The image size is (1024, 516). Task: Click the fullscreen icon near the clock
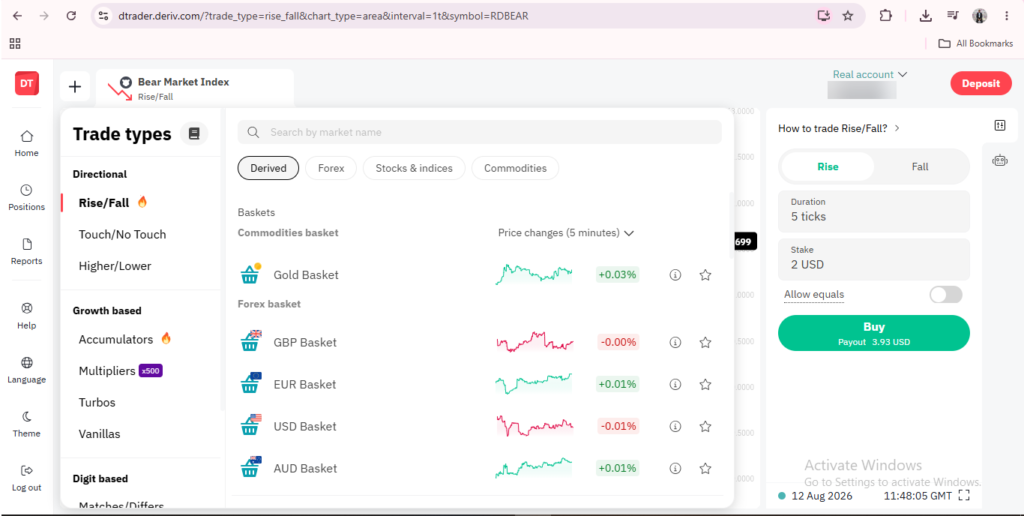[x=964, y=496]
